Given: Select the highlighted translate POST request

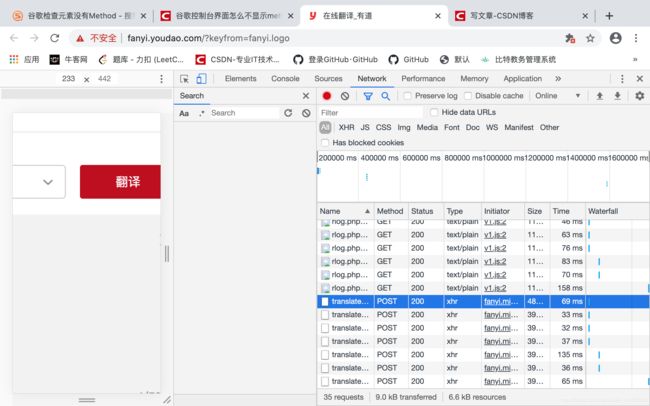Looking at the screenshot, I should [483, 301].
